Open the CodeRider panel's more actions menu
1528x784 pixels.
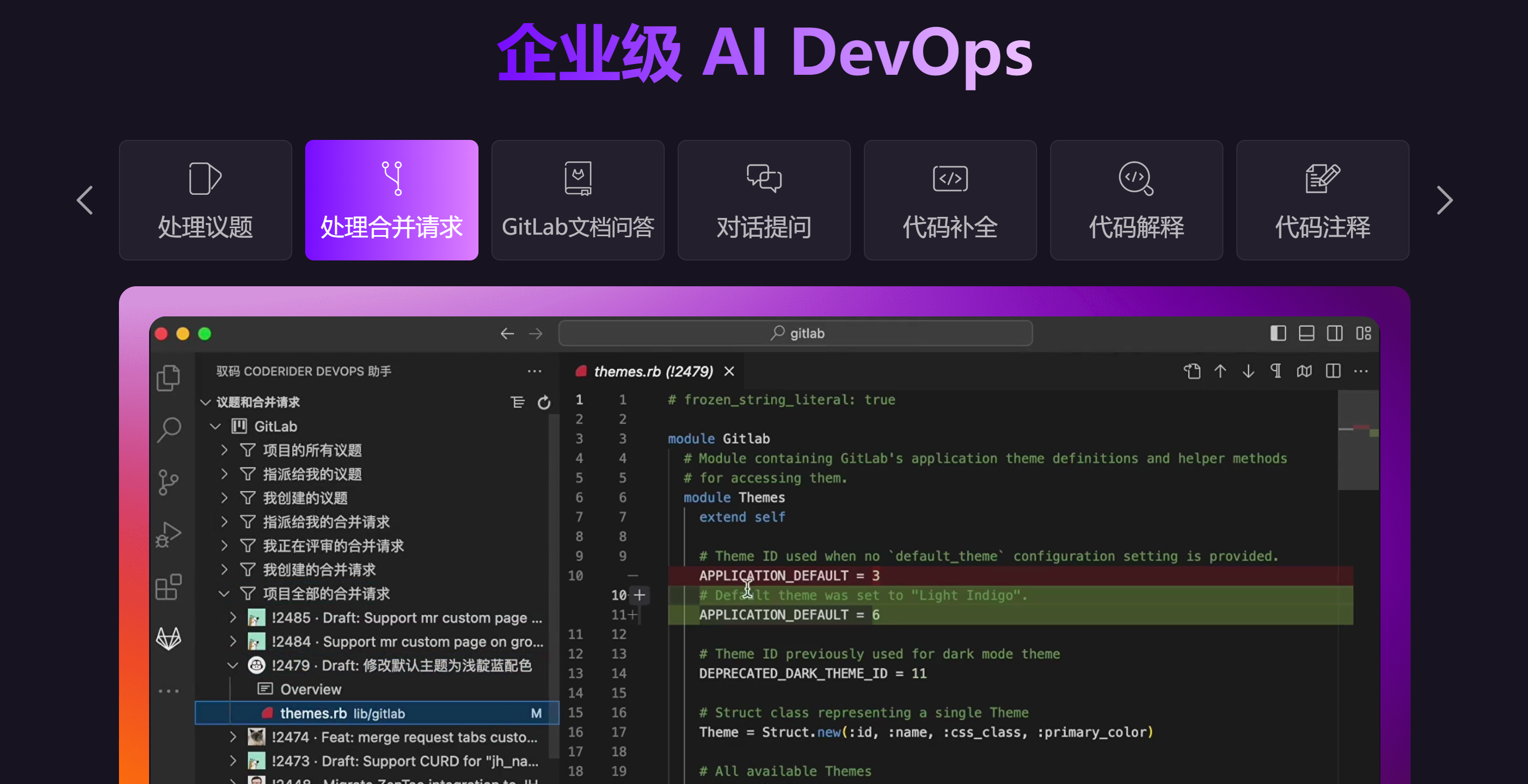tap(534, 371)
